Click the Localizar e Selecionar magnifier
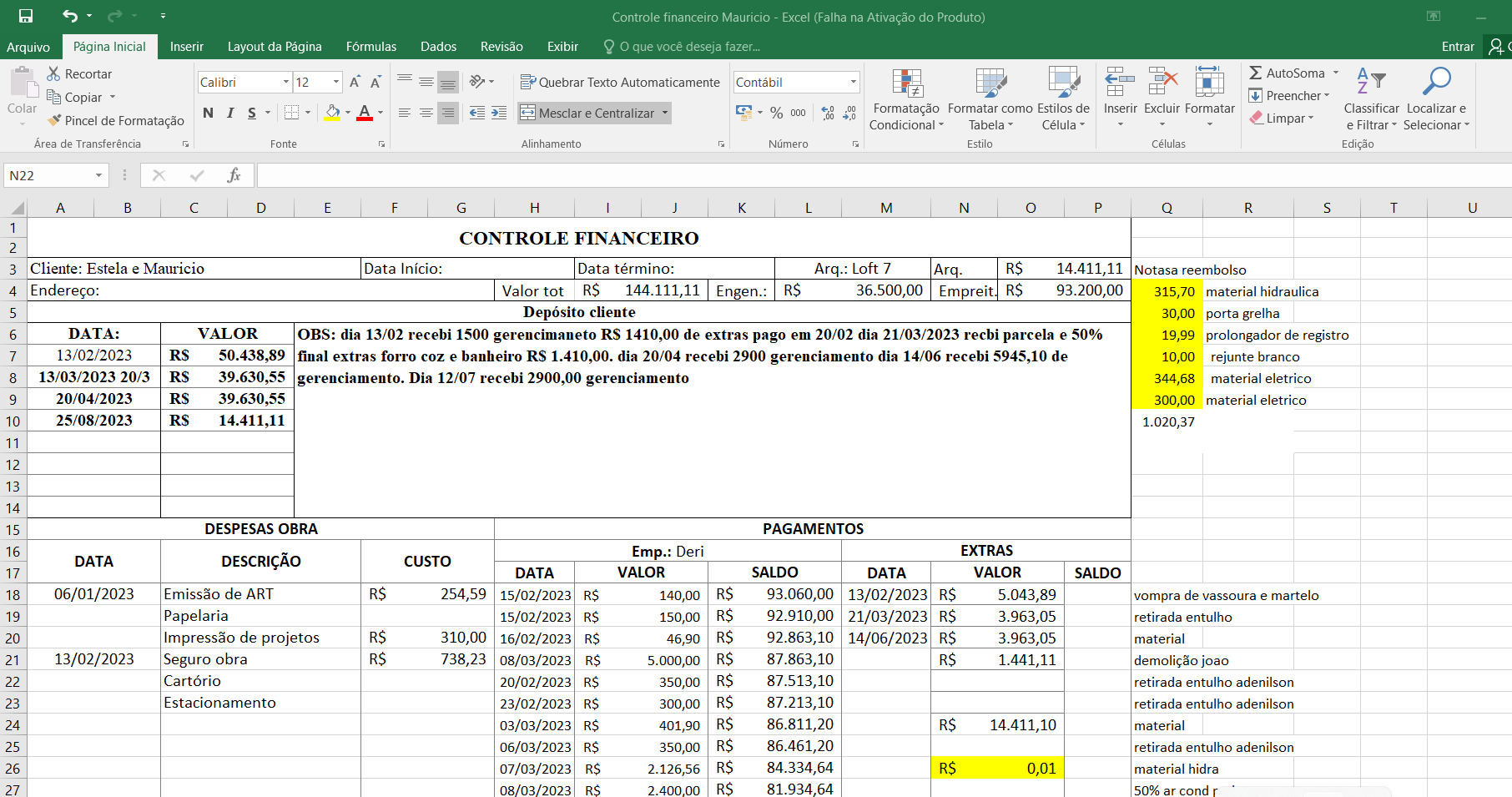The height and width of the screenshot is (797, 1512). [1436, 82]
